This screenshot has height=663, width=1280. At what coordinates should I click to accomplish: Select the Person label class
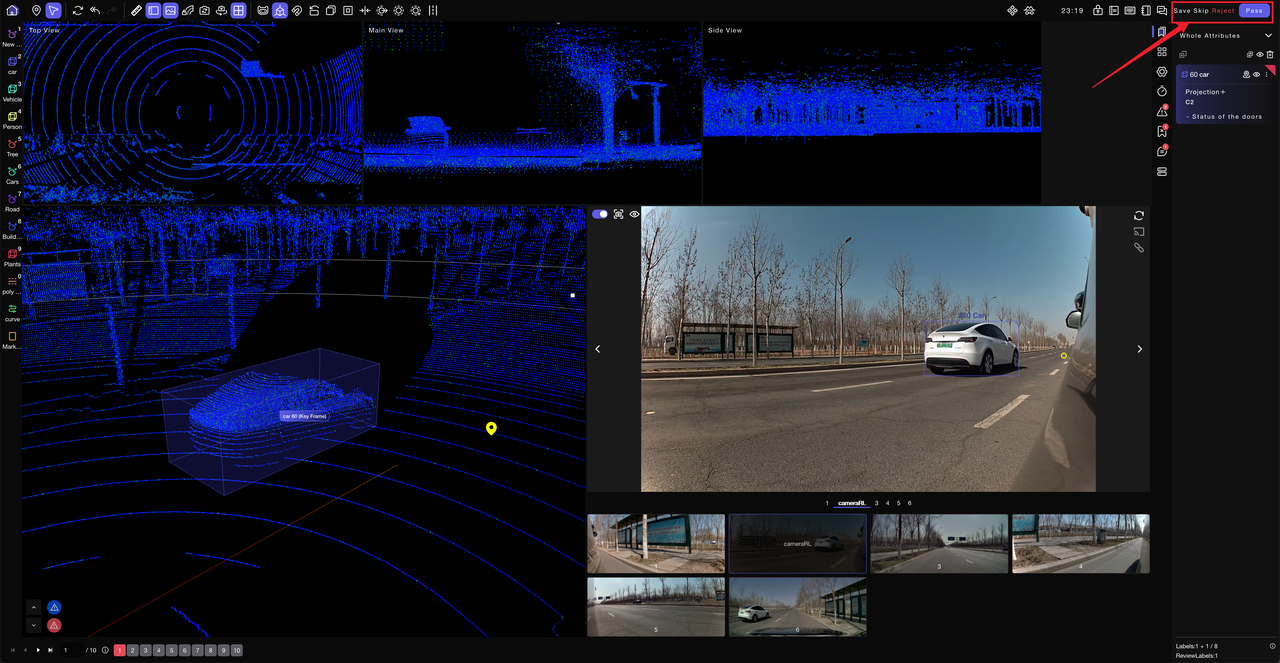point(12,118)
